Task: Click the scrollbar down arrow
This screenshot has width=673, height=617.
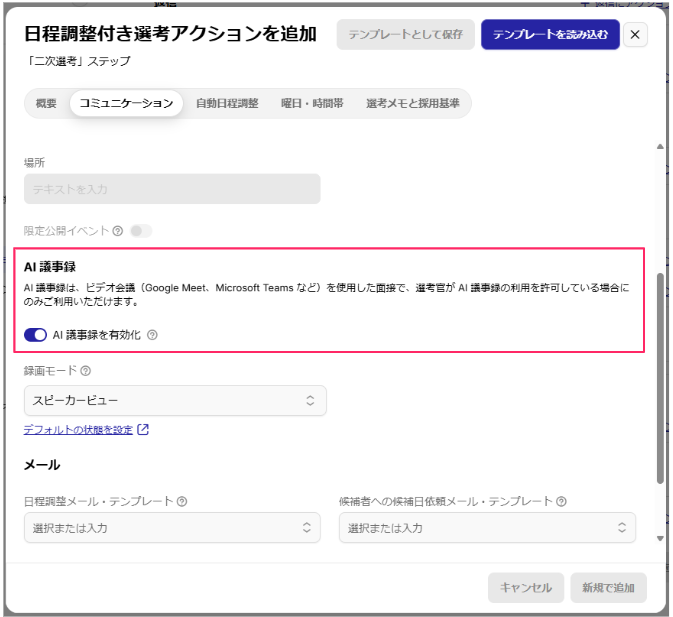Action: (660, 539)
